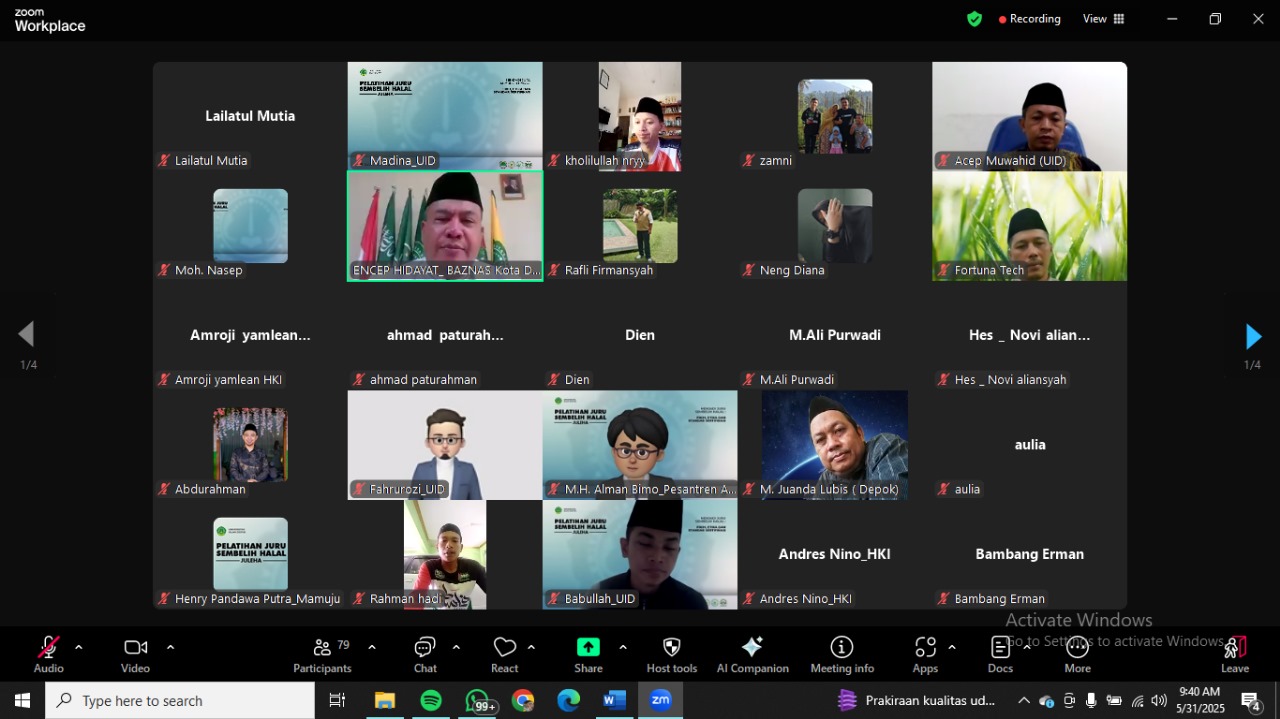Expand Participants options caret
Screen dimensions: 1280x719
372,647
